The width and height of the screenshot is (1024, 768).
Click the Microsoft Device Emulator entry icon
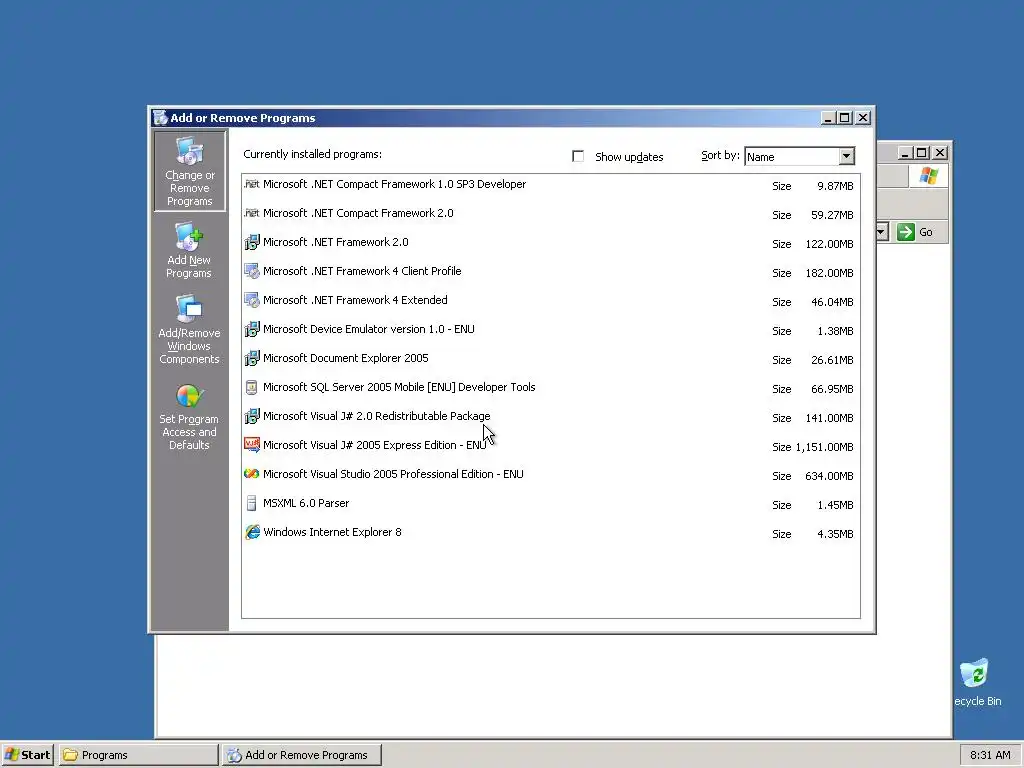(251, 329)
